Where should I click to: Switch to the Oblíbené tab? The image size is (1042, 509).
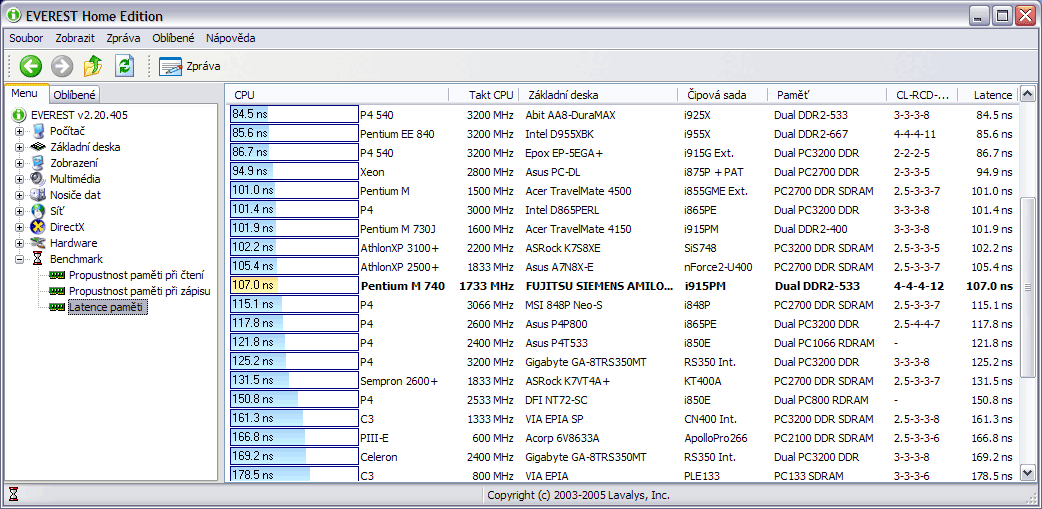click(x=74, y=95)
